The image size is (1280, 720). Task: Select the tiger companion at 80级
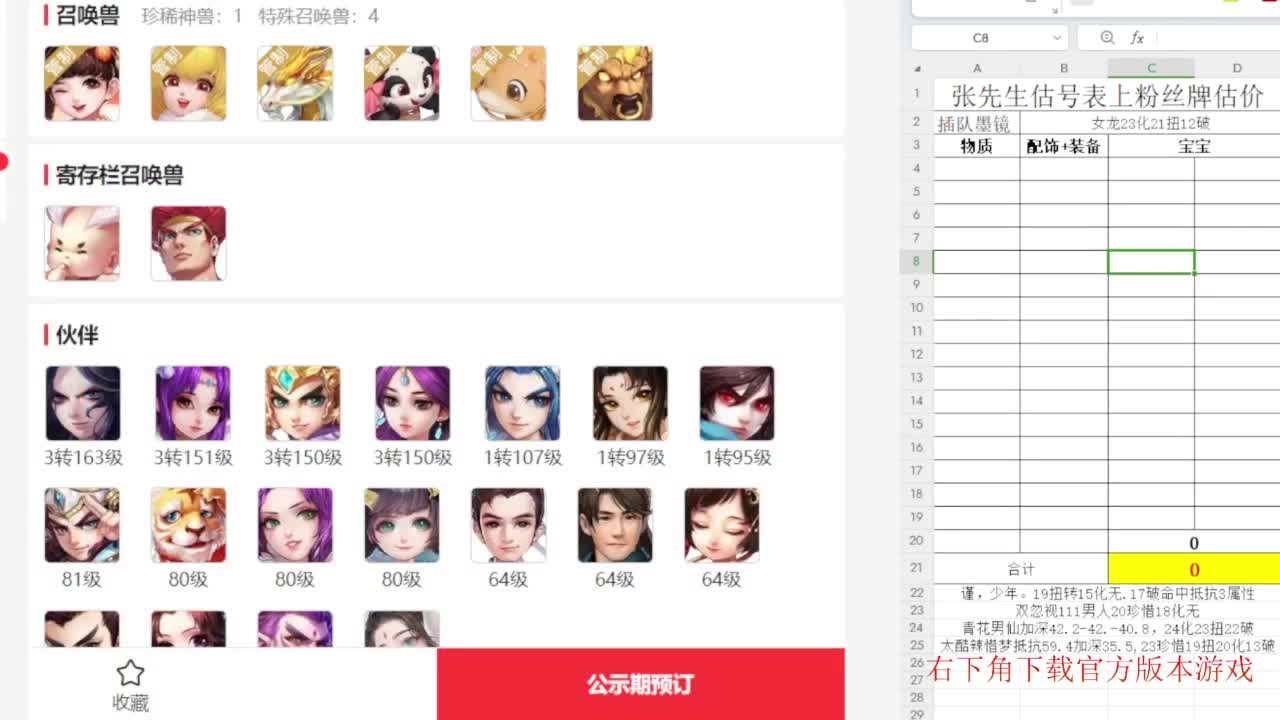[x=188, y=525]
